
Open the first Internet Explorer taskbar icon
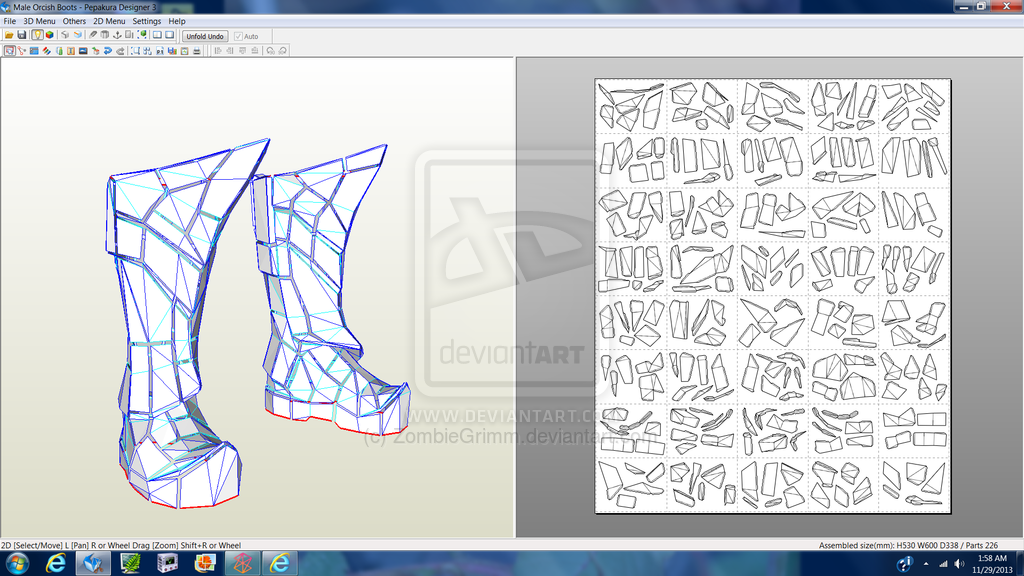(56, 563)
